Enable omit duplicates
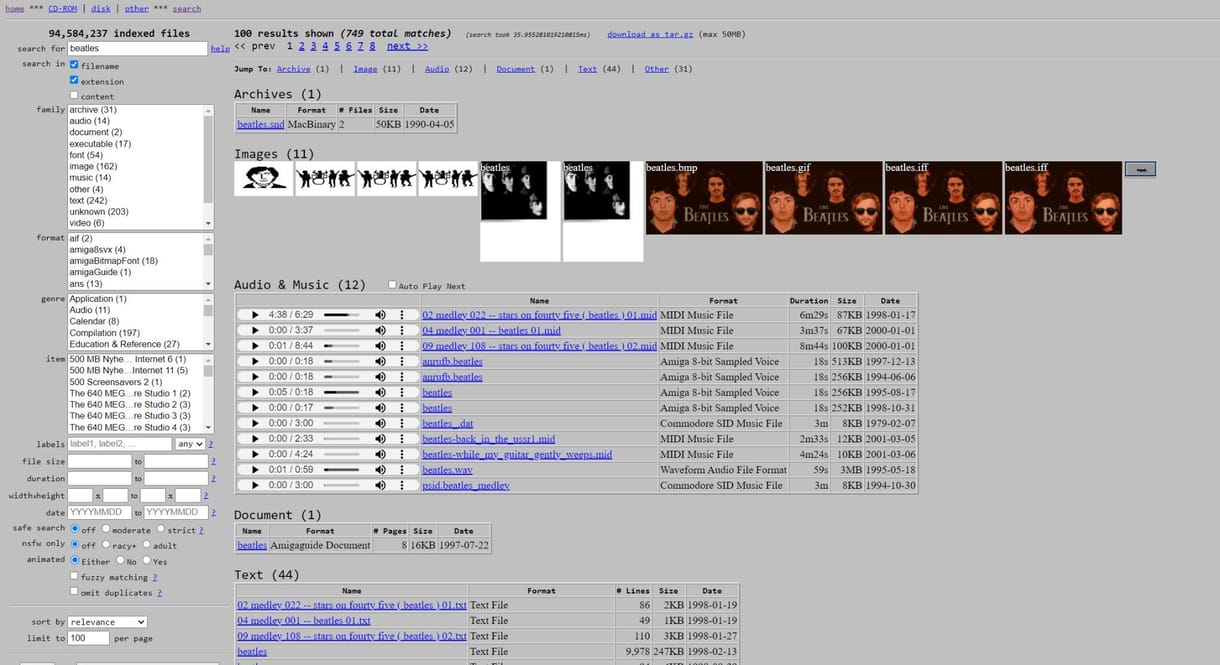The width and height of the screenshot is (1220, 665). tap(74, 591)
